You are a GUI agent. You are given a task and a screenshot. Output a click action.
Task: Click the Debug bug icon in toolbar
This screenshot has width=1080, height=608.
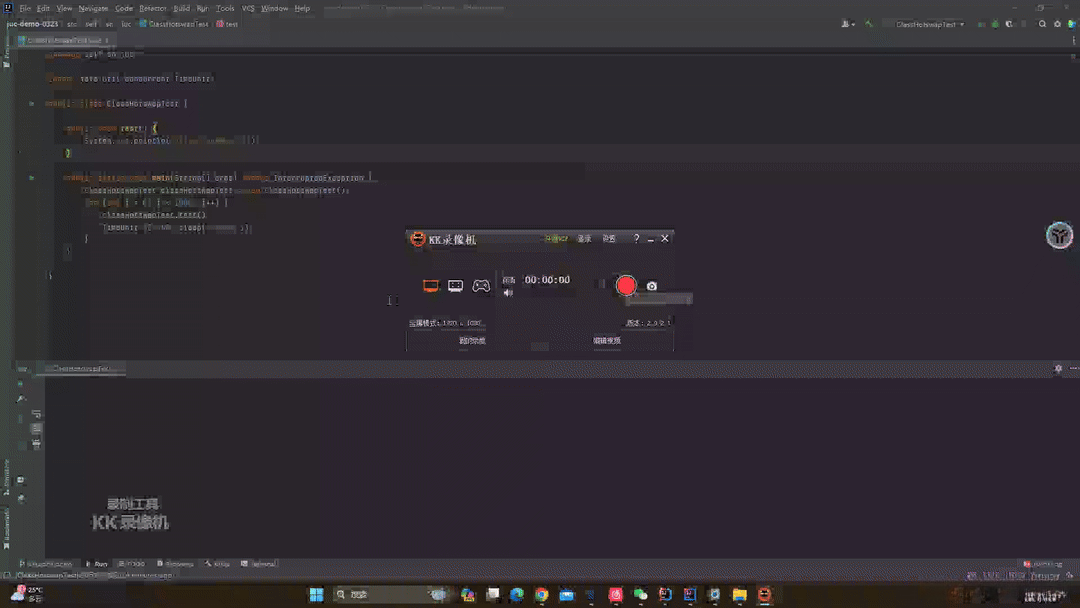point(995,24)
